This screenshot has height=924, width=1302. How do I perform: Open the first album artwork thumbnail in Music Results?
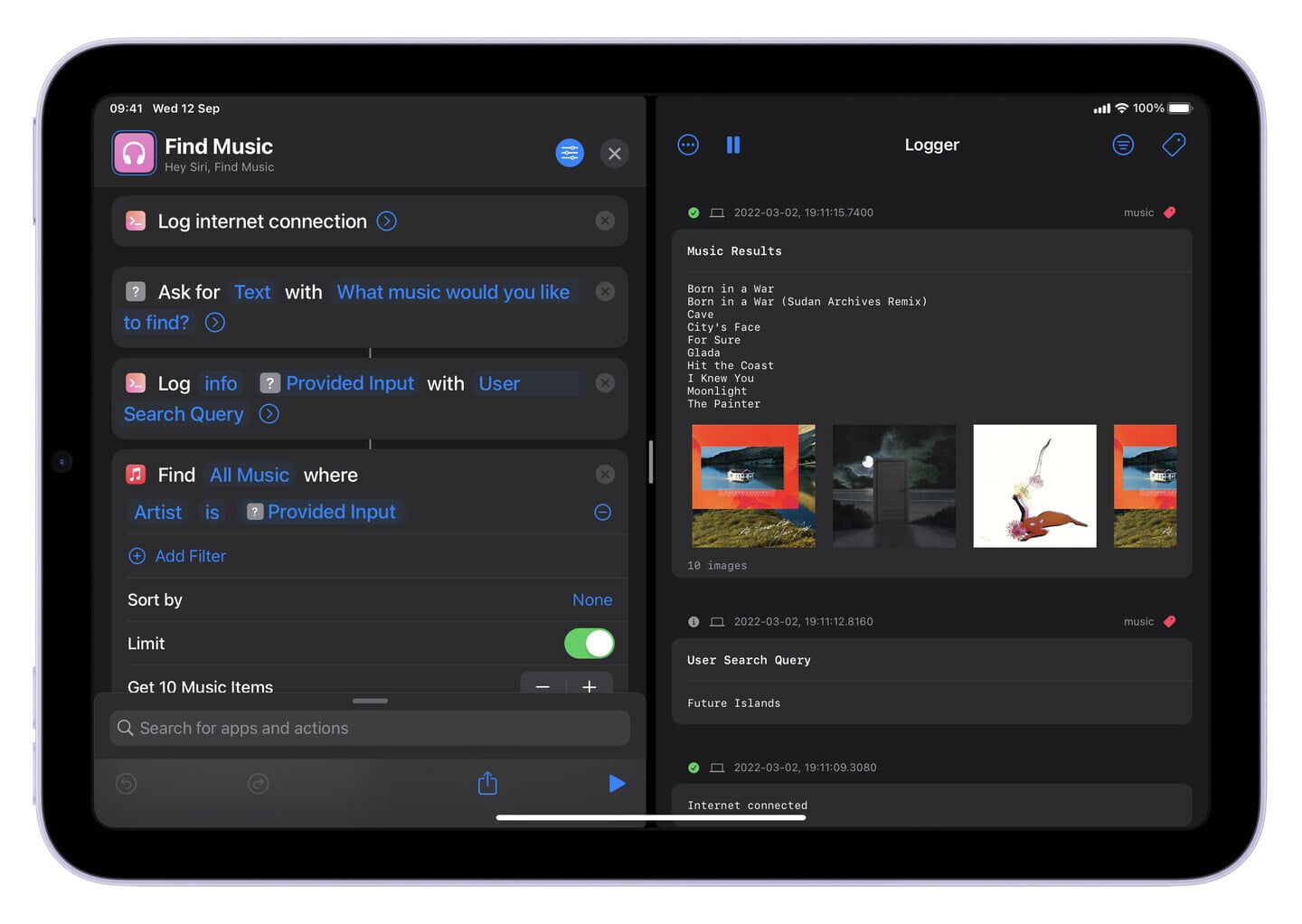753,486
